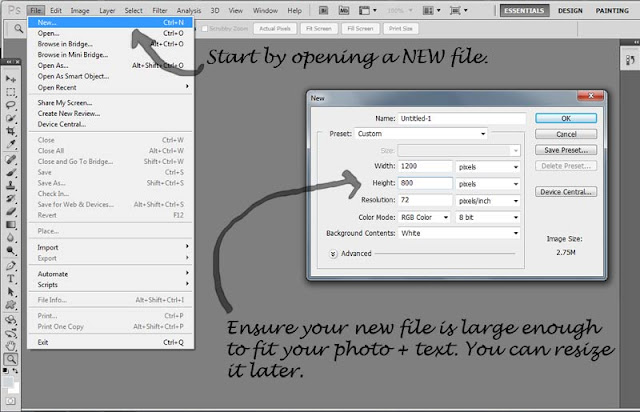Select the Type tool
Screen dimensions: 640x412
click(11, 279)
